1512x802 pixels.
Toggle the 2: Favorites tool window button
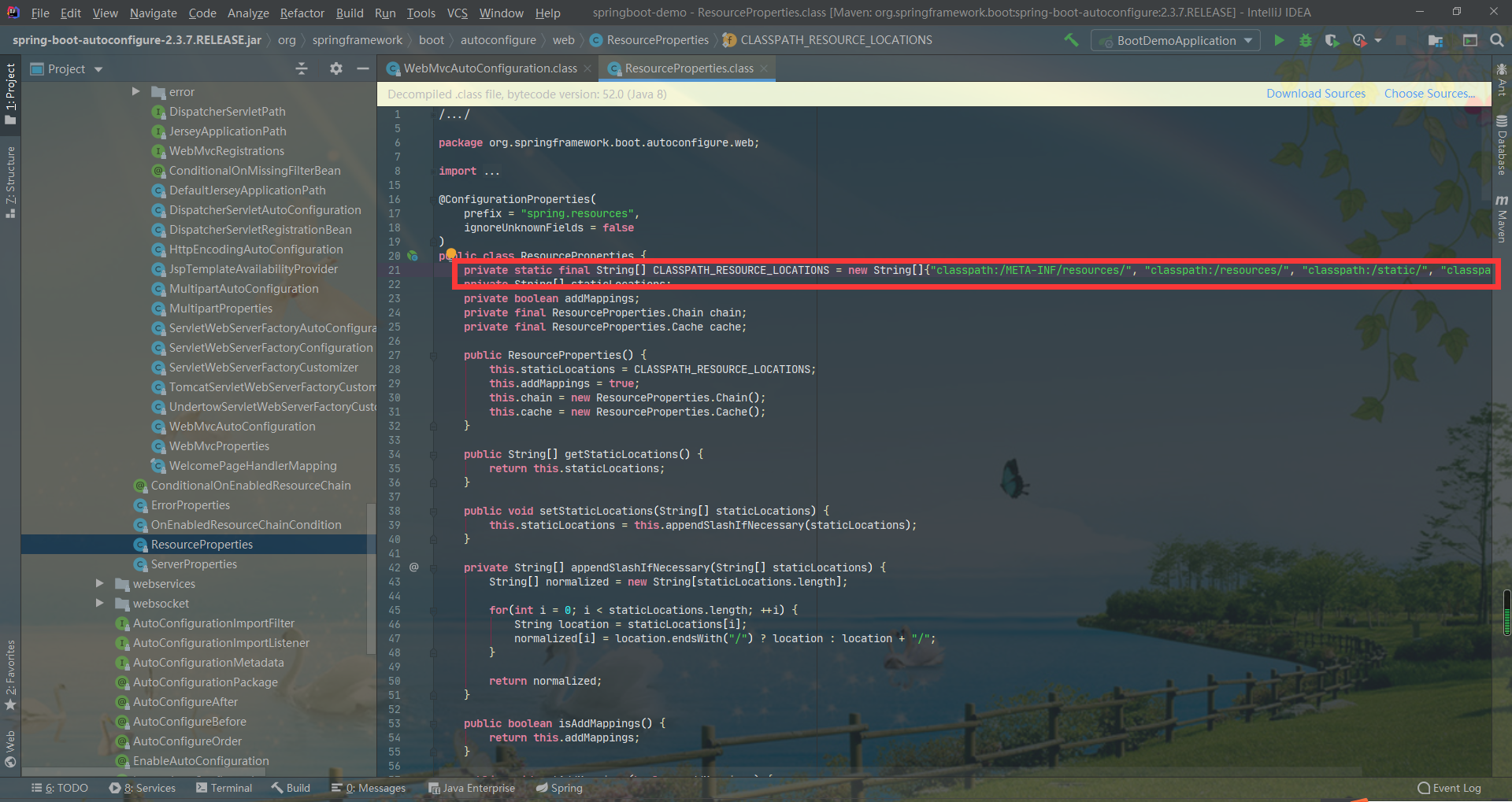10,675
